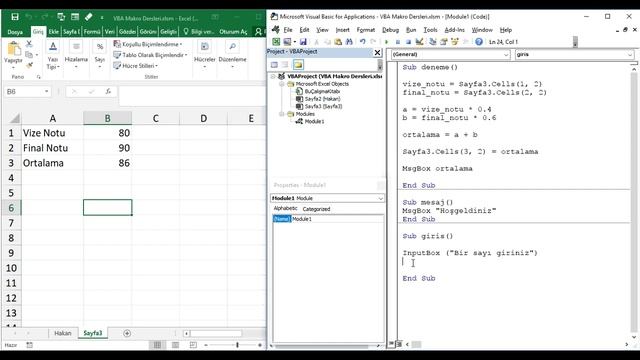This screenshot has width=640, height=360.
Task: Open Tablo Olarak Biçimlendir dropdown
Action: (150, 55)
